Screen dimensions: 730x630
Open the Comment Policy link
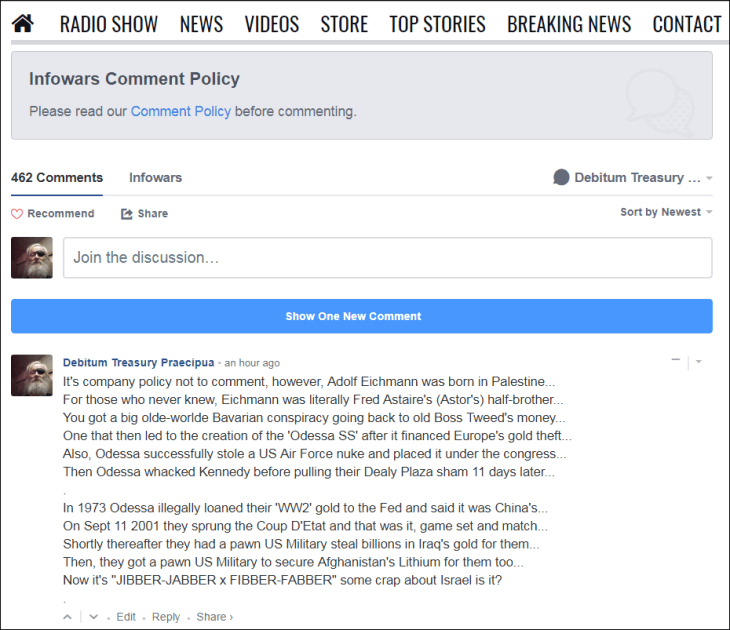click(180, 111)
